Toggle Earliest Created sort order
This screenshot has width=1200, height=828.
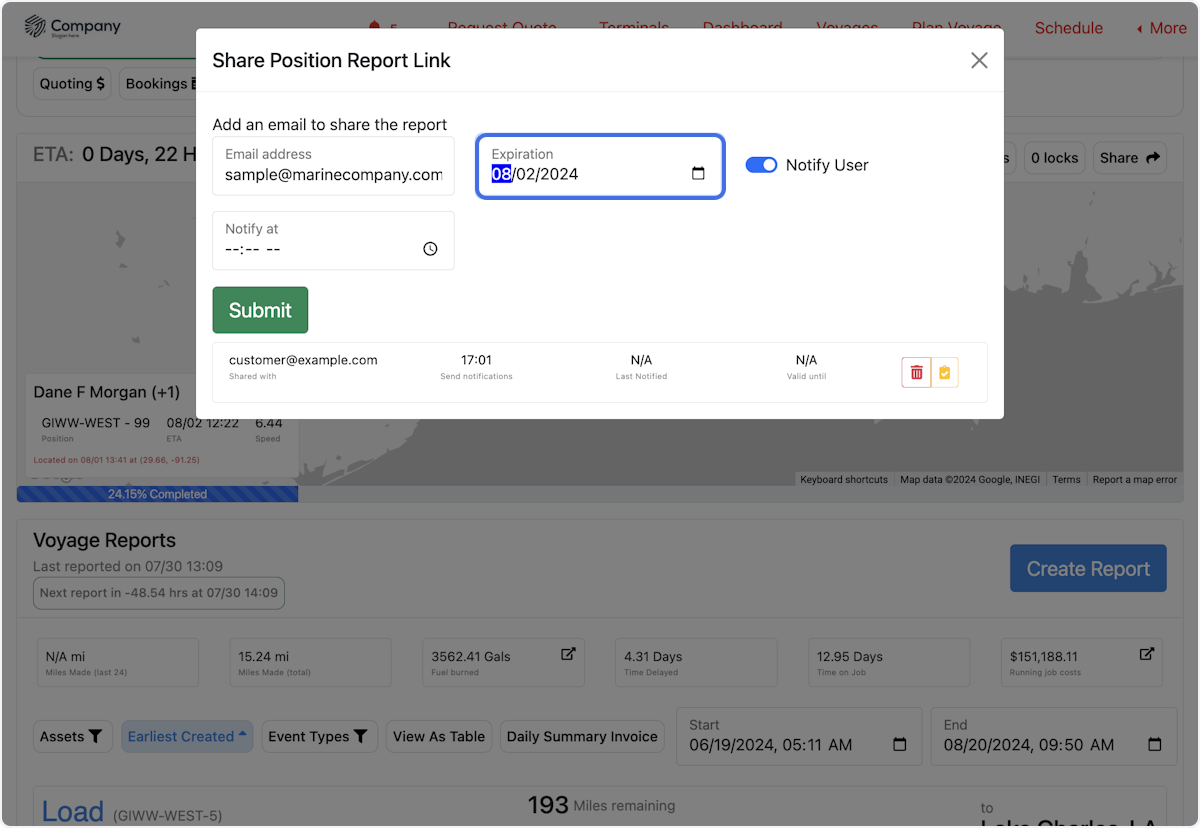click(187, 737)
